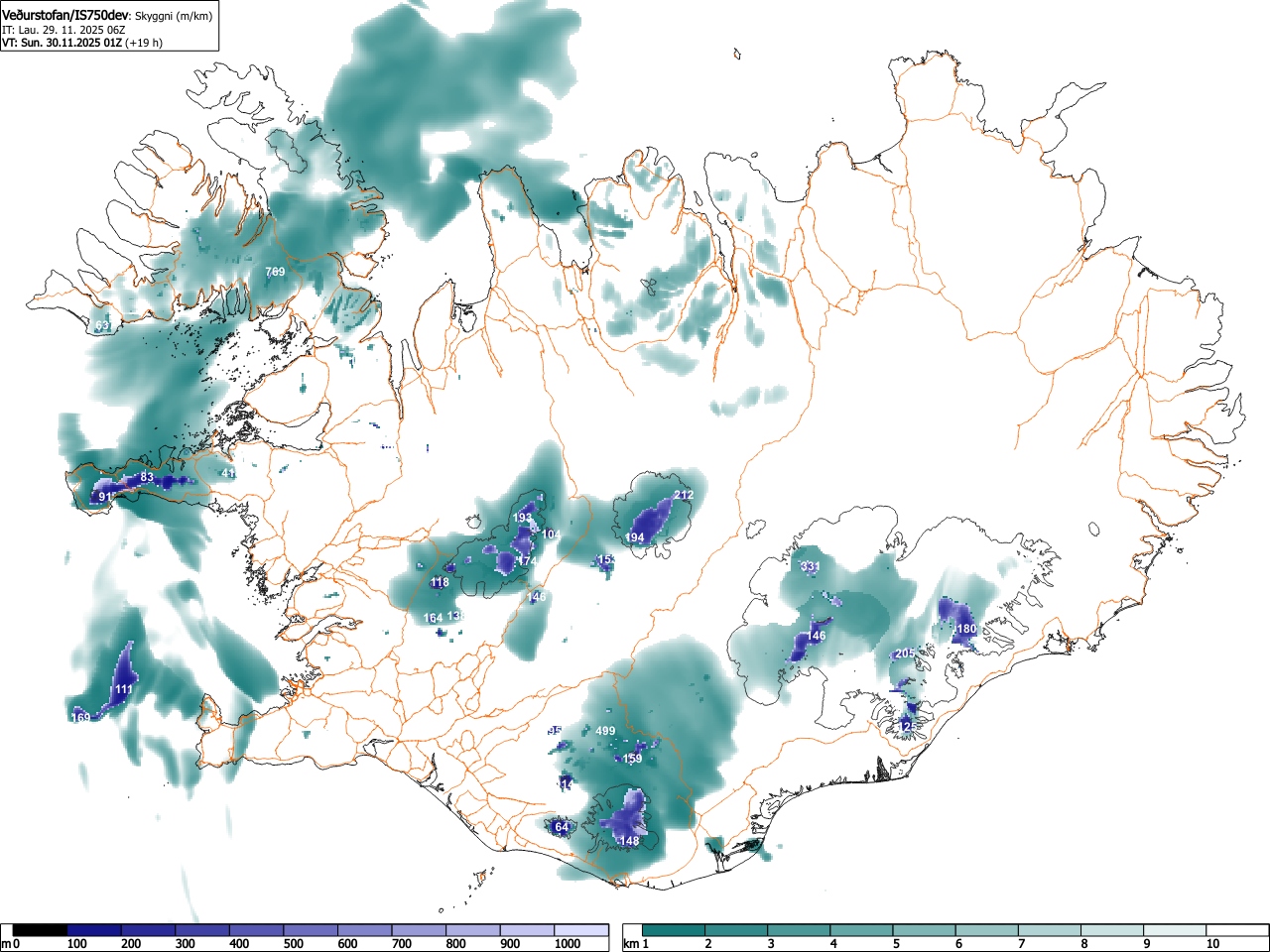Viewport: 1270px width, 952px height.
Task: Click the 5–6 km teal legend swatch
Action: [927, 930]
